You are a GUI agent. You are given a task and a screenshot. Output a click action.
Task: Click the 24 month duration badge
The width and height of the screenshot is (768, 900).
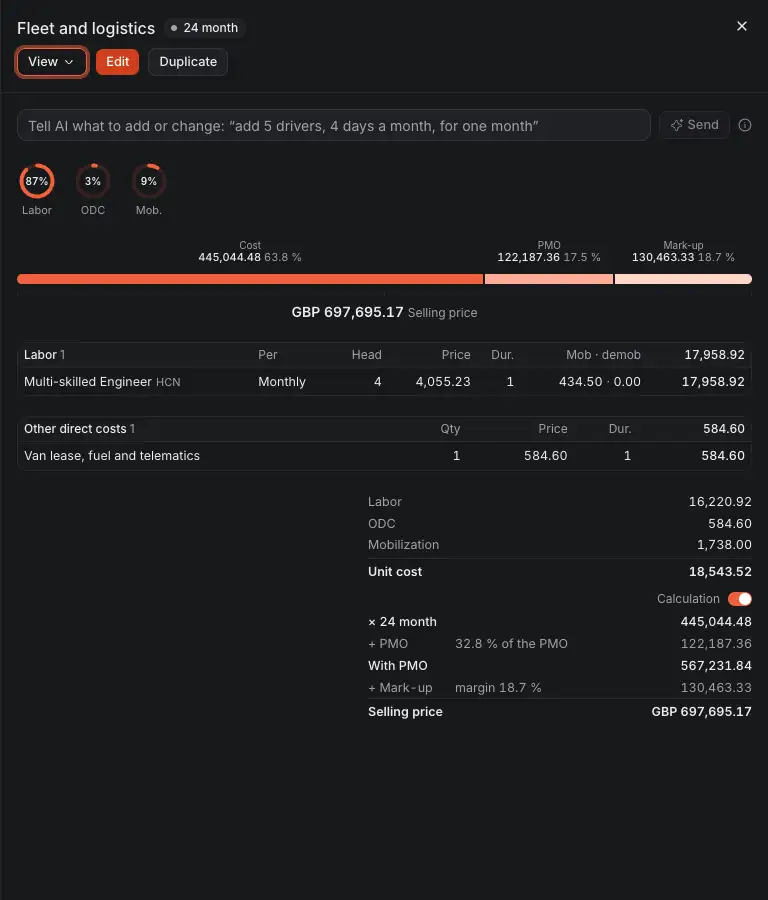(x=205, y=28)
